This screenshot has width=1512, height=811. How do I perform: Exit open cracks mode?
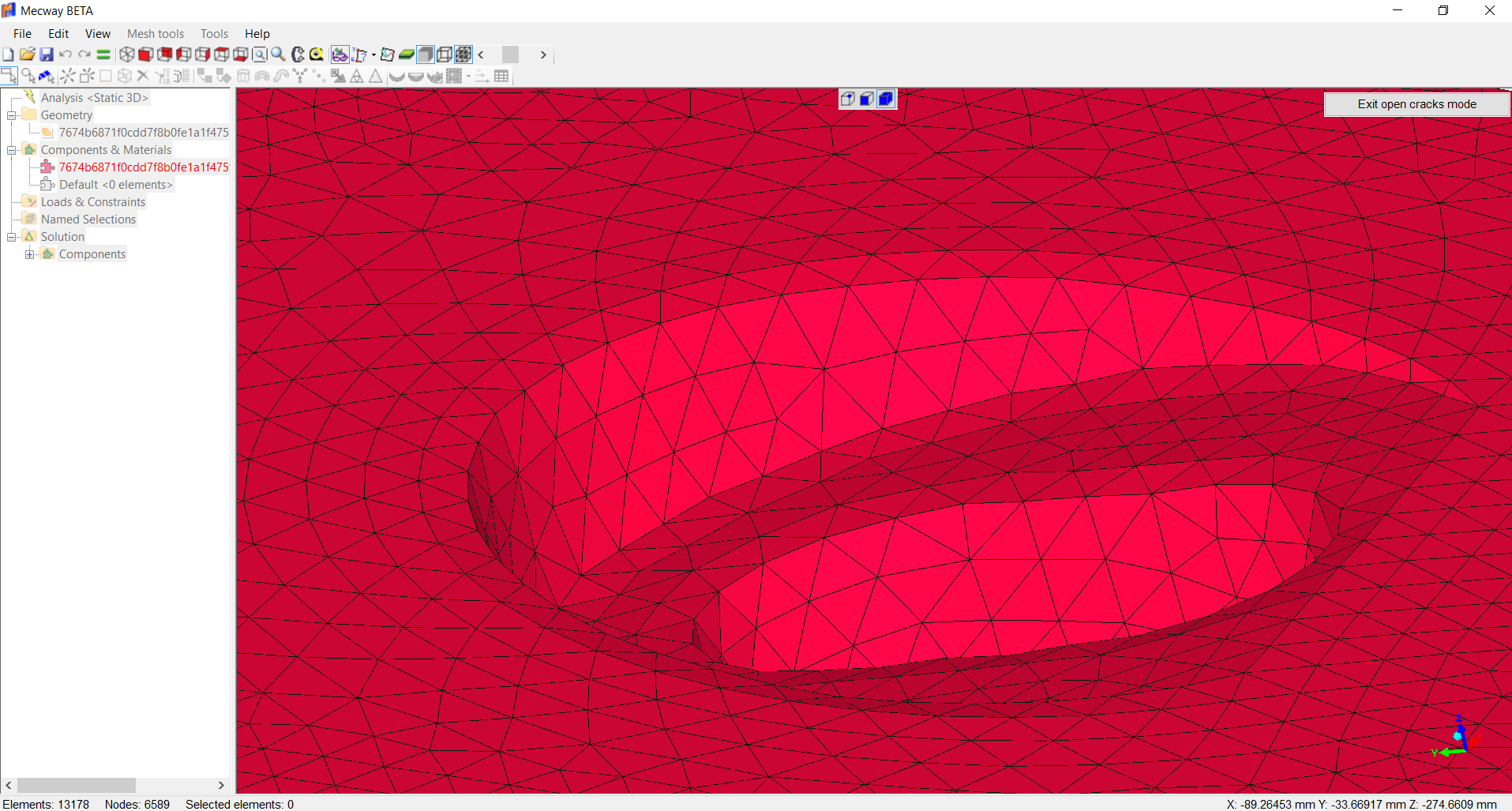click(1416, 104)
